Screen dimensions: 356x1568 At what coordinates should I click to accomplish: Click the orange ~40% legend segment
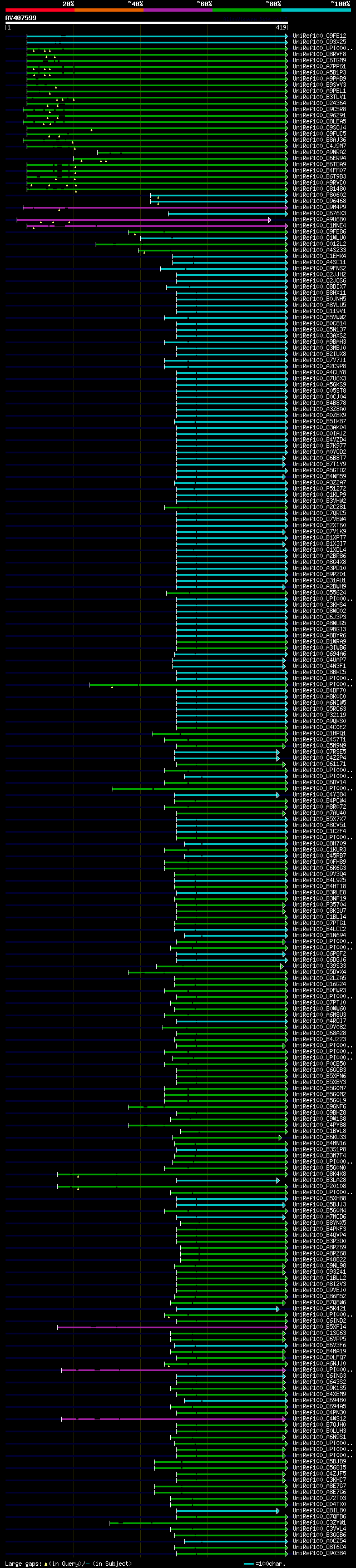point(109,11)
